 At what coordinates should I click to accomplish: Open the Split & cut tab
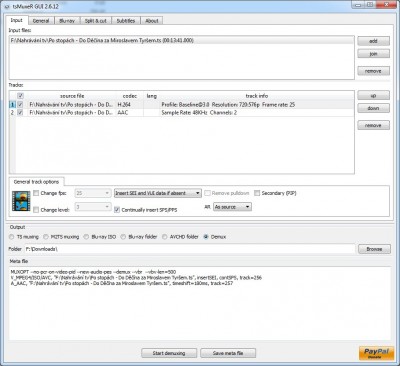(95, 21)
